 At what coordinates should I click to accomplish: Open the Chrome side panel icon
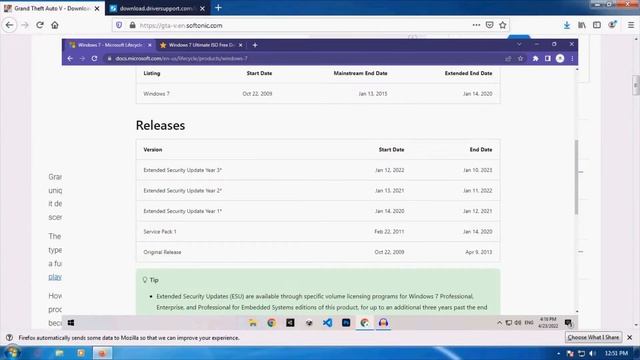[548, 58]
